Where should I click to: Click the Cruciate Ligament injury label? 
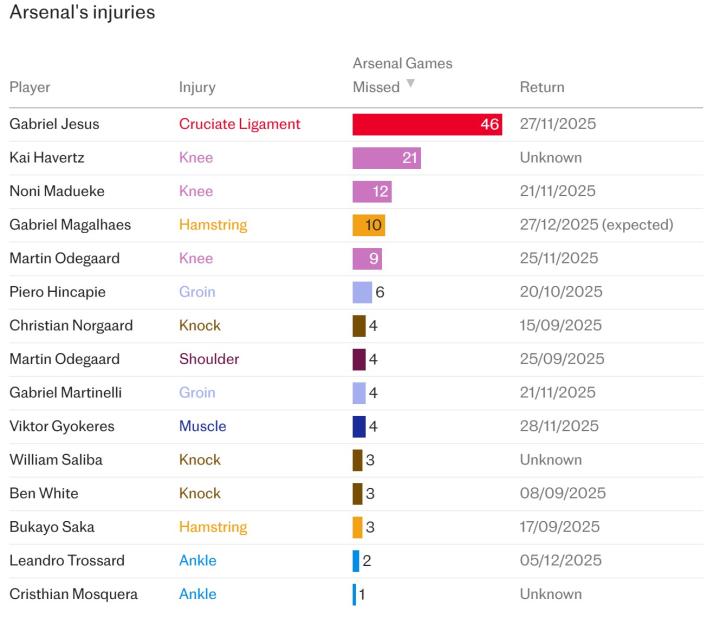pyautogui.click(x=240, y=124)
